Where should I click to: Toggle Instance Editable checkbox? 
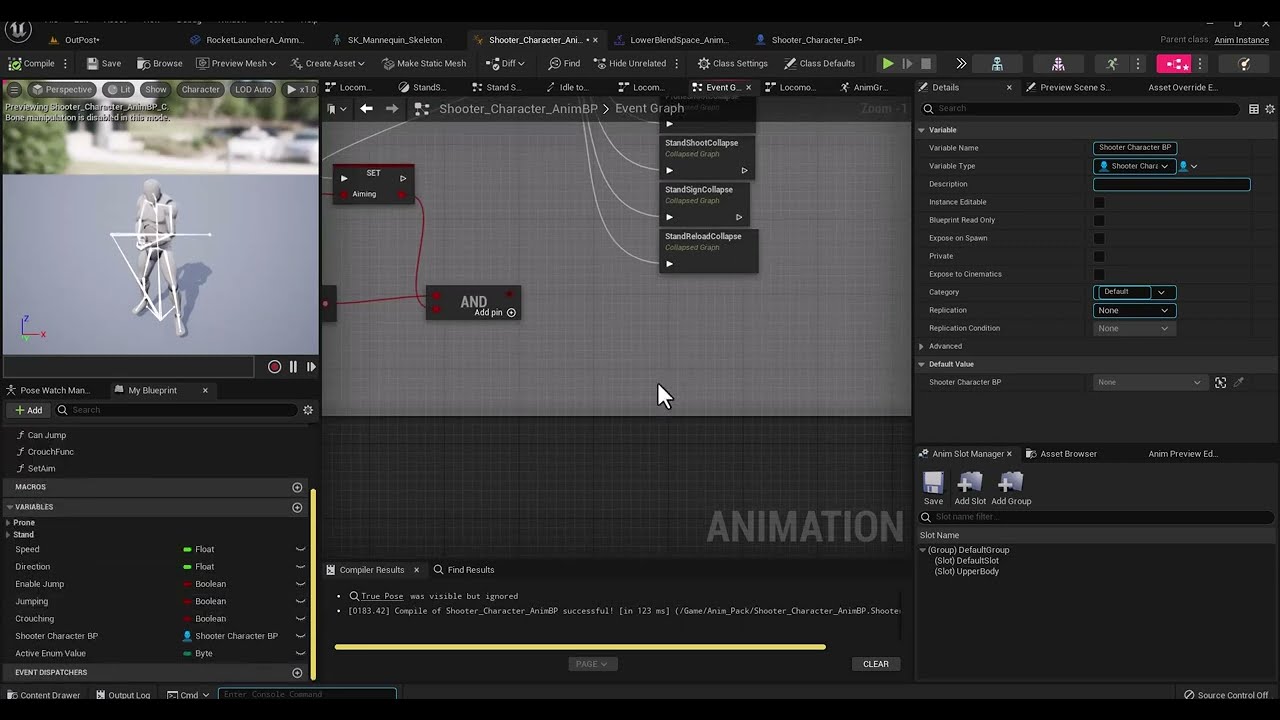pyautogui.click(x=1099, y=202)
